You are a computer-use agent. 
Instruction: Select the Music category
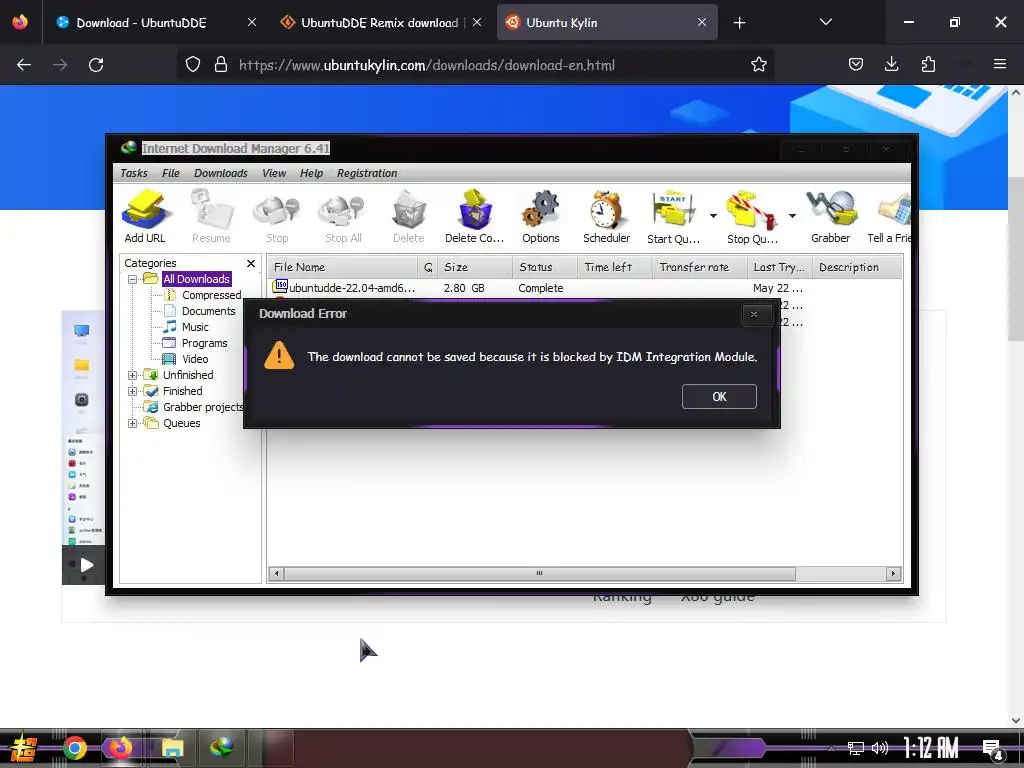(195, 327)
